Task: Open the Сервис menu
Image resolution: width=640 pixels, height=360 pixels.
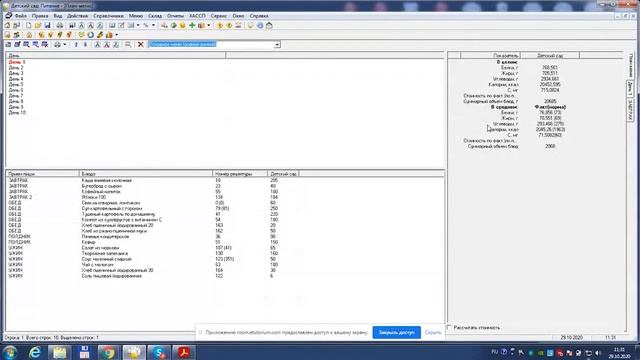Action: coord(219,16)
